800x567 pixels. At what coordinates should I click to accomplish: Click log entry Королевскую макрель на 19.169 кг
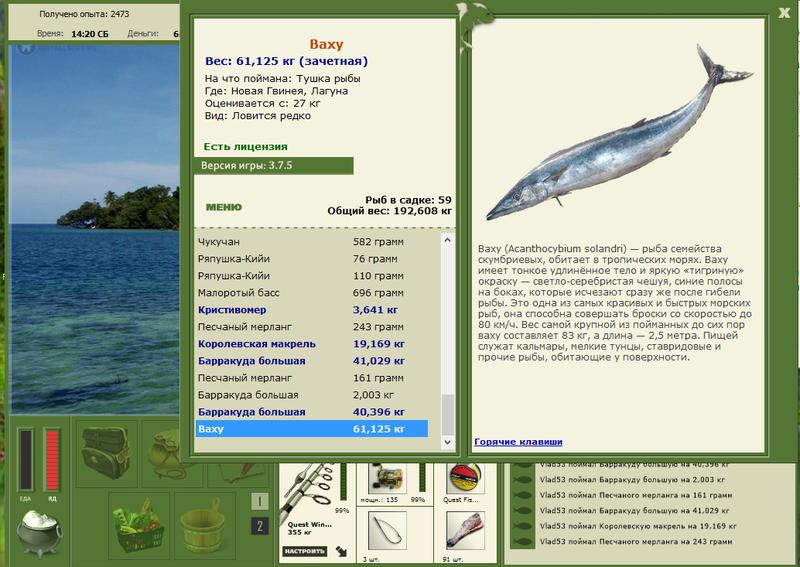638,526
